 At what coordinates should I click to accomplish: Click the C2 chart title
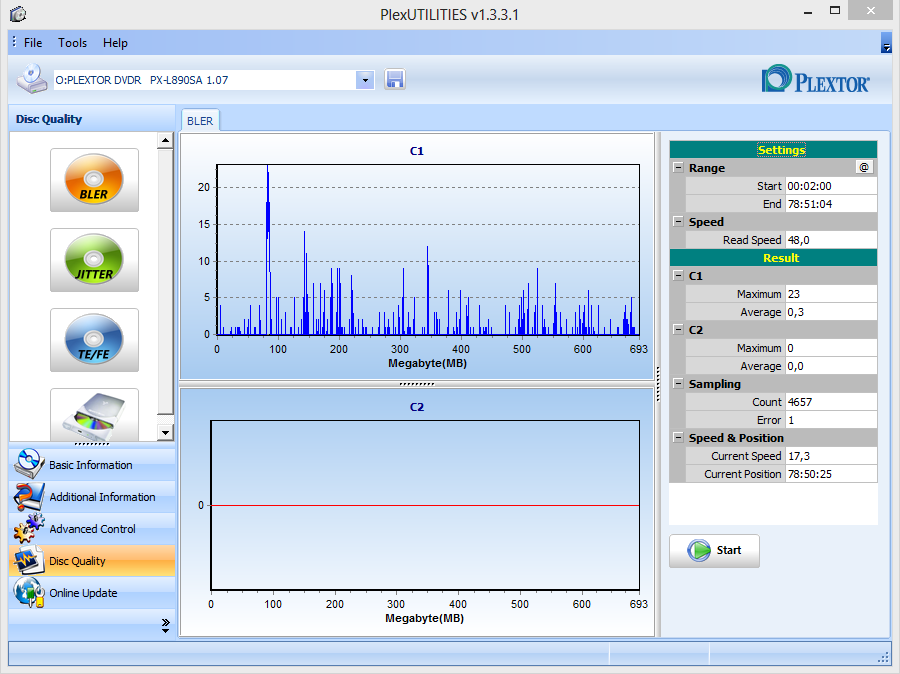pos(417,407)
